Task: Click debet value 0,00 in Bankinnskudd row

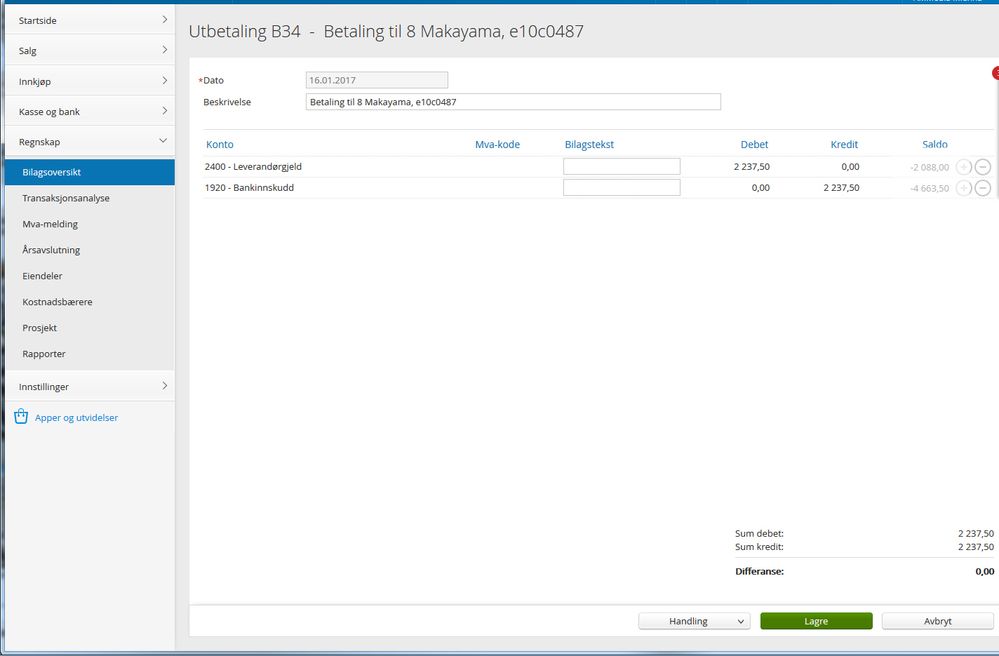Action: 761,188
